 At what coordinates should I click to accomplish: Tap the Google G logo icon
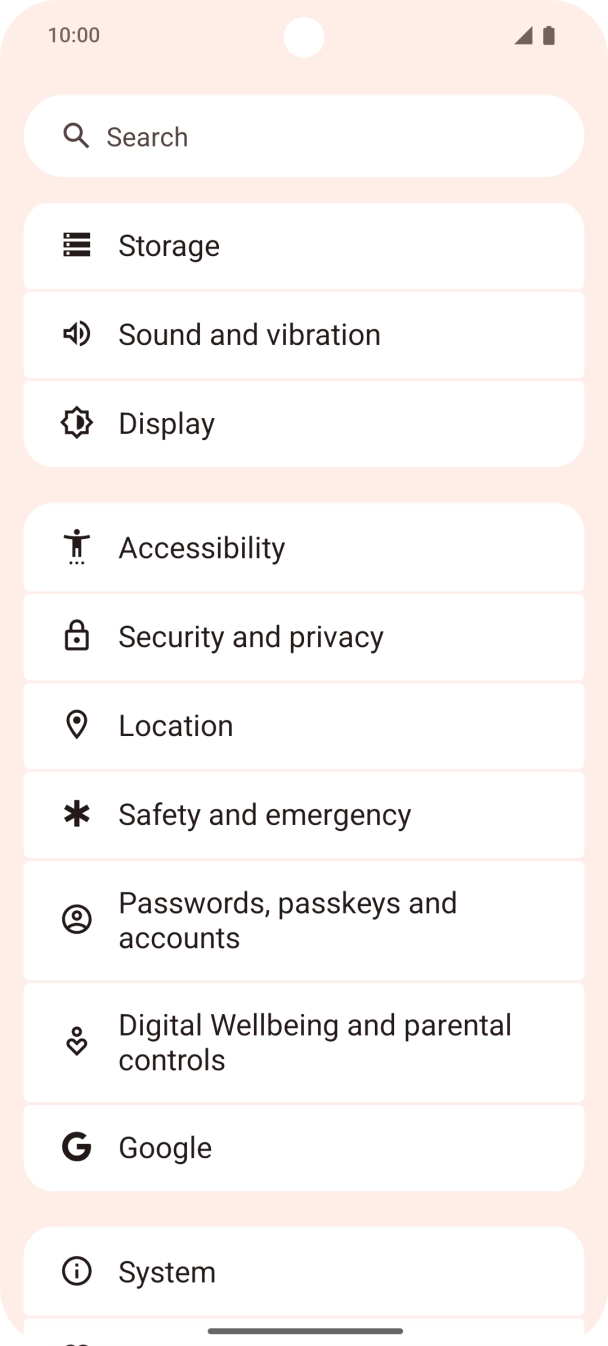pyautogui.click(x=77, y=1147)
